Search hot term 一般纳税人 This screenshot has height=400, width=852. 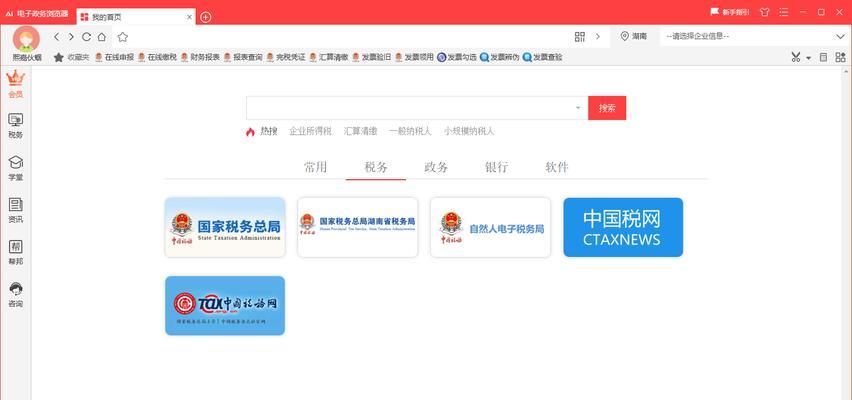click(x=410, y=131)
